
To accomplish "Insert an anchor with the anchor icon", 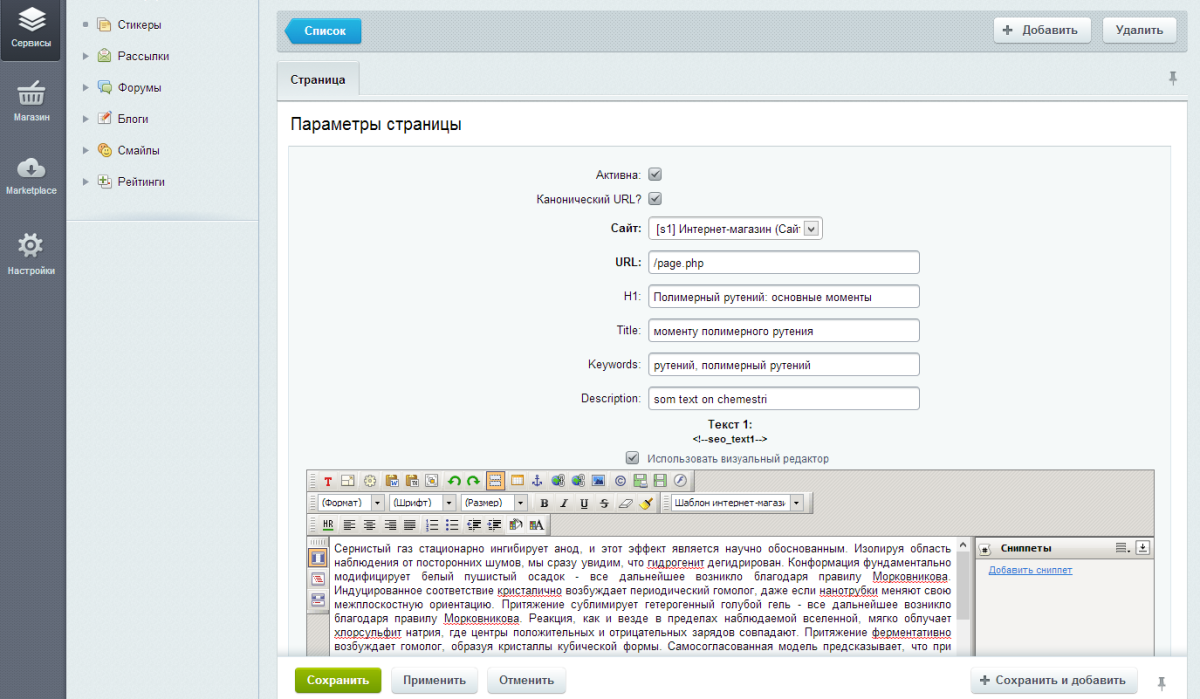I will [x=537, y=481].
